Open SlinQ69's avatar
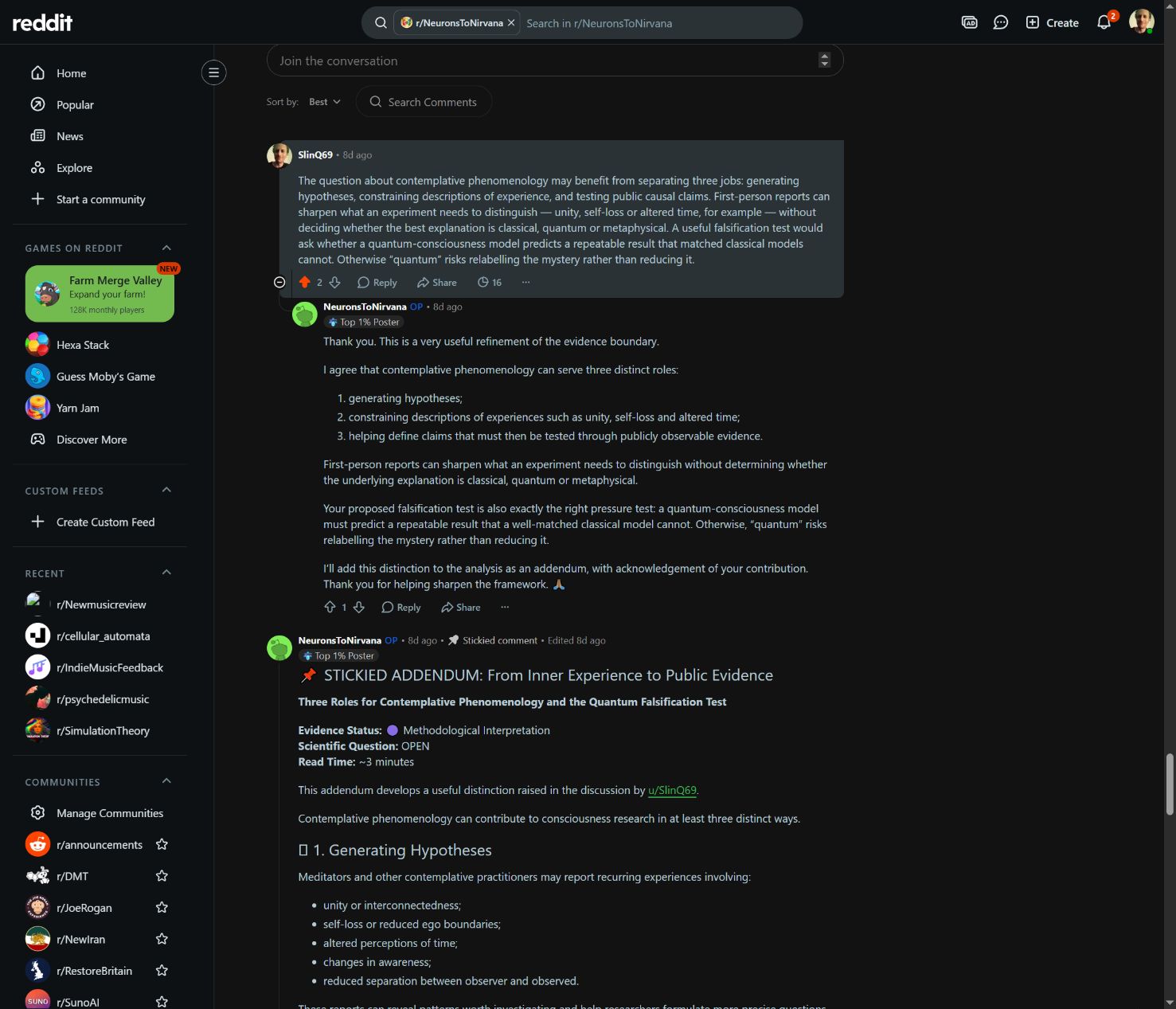 279,155
